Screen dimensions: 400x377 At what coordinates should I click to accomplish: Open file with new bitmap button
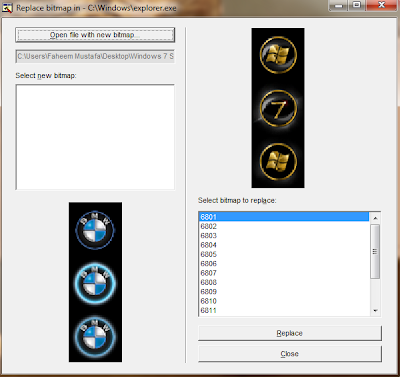(95, 35)
